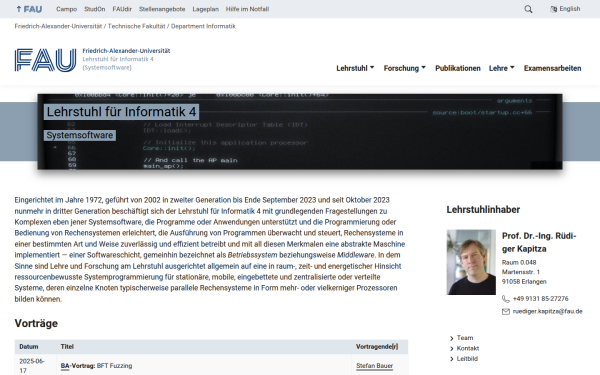This screenshot has width=600, height=375.
Task: Click Technische Fakultät breadcrumb
Action: (x=137, y=26)
